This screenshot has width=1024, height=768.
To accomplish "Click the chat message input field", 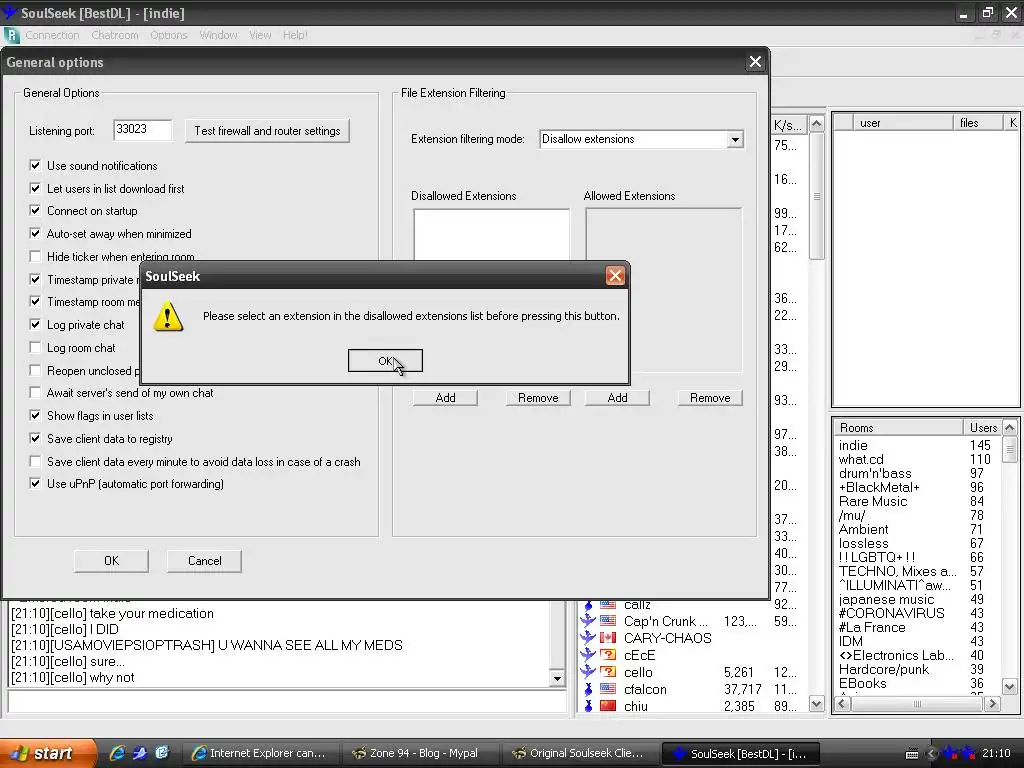I will 286,702.
